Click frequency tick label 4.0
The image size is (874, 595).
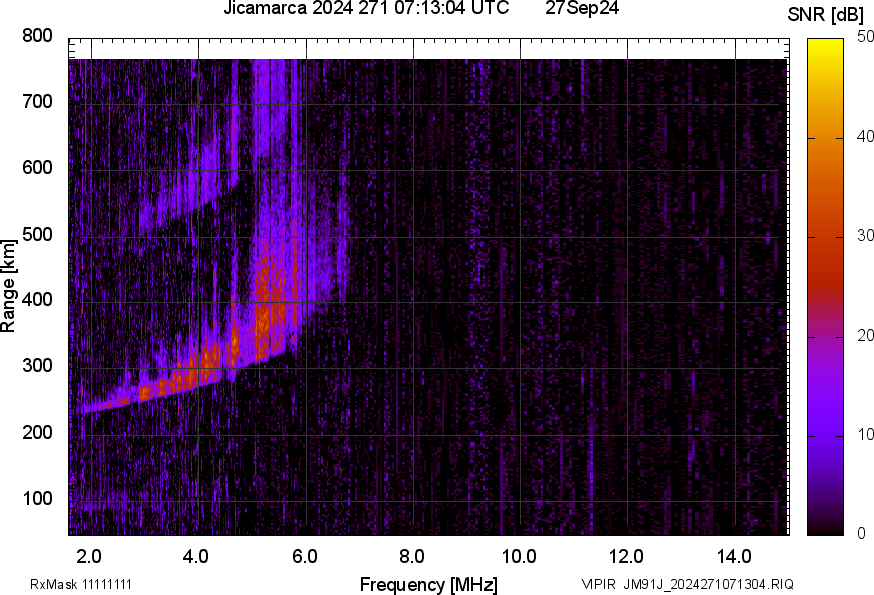click(x=196, y=556)
